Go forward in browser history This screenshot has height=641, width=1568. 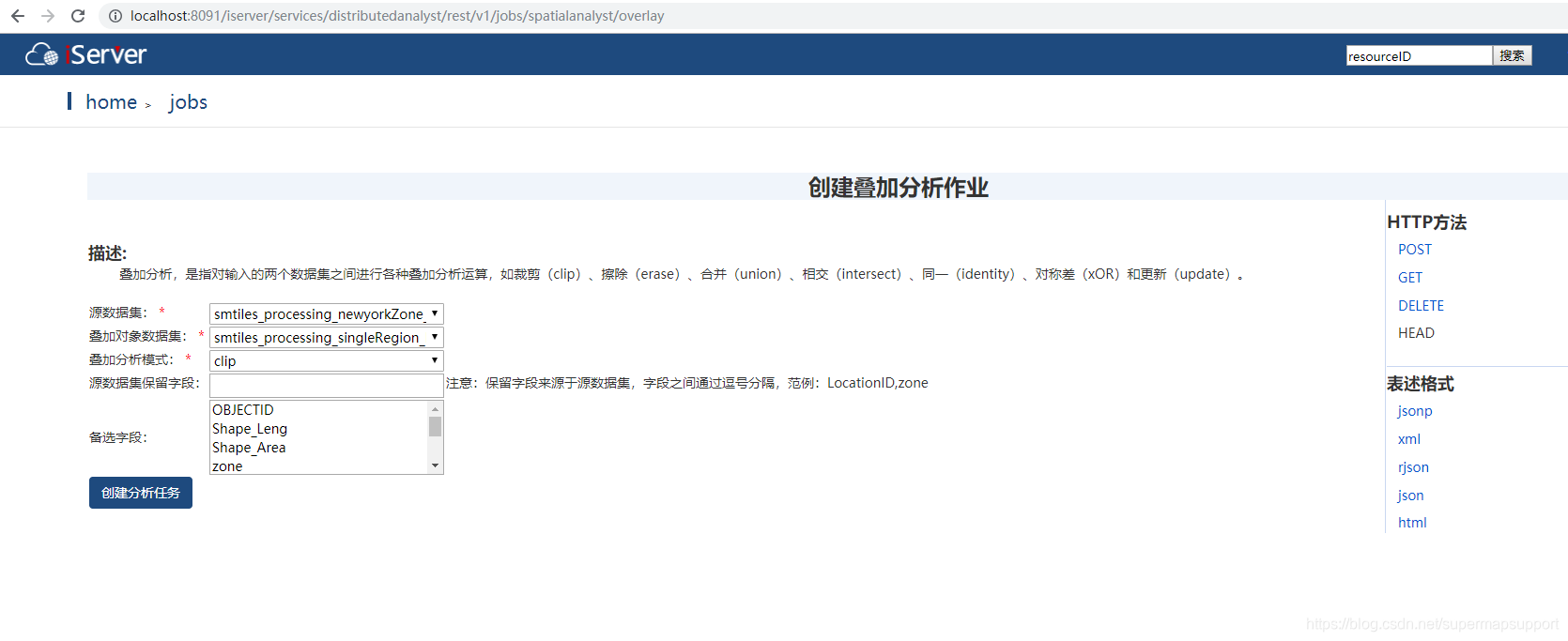[x=48, y=16]
